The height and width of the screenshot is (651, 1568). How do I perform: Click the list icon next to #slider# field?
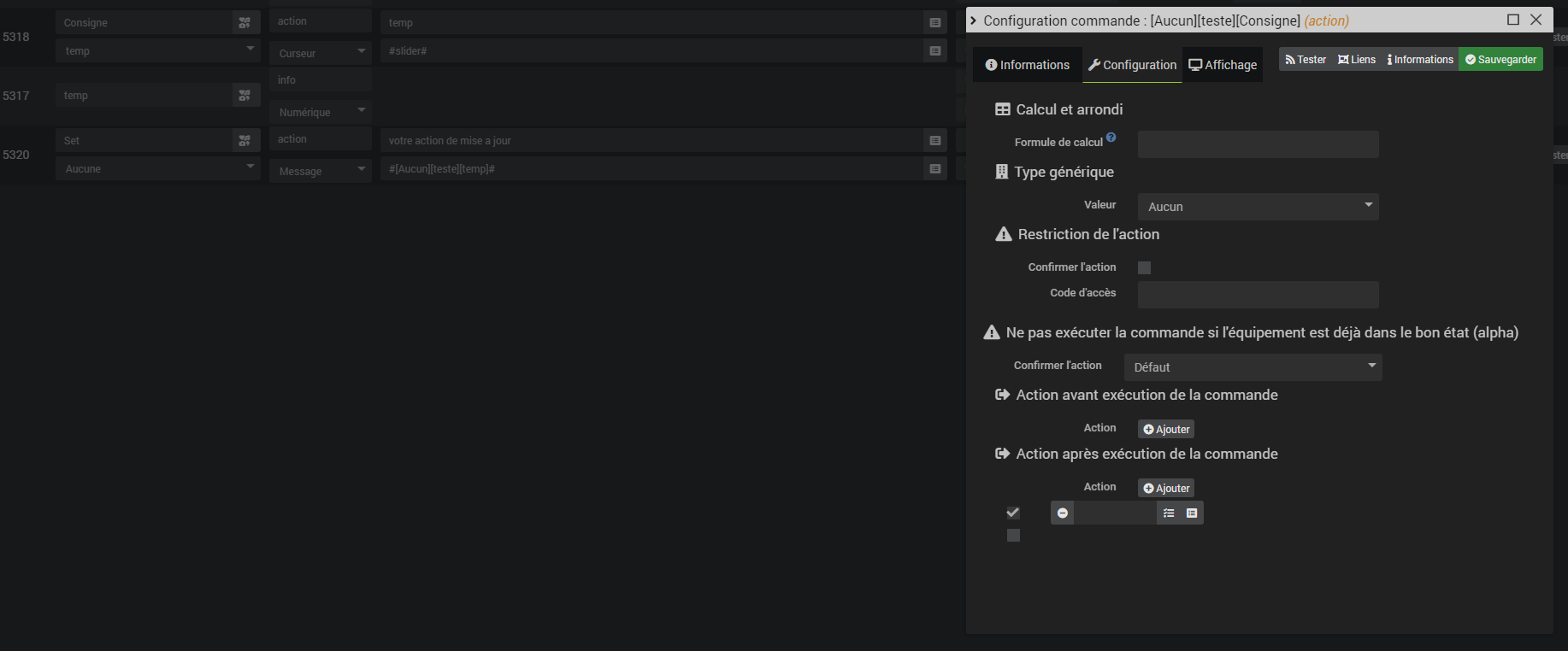[935, 51]
